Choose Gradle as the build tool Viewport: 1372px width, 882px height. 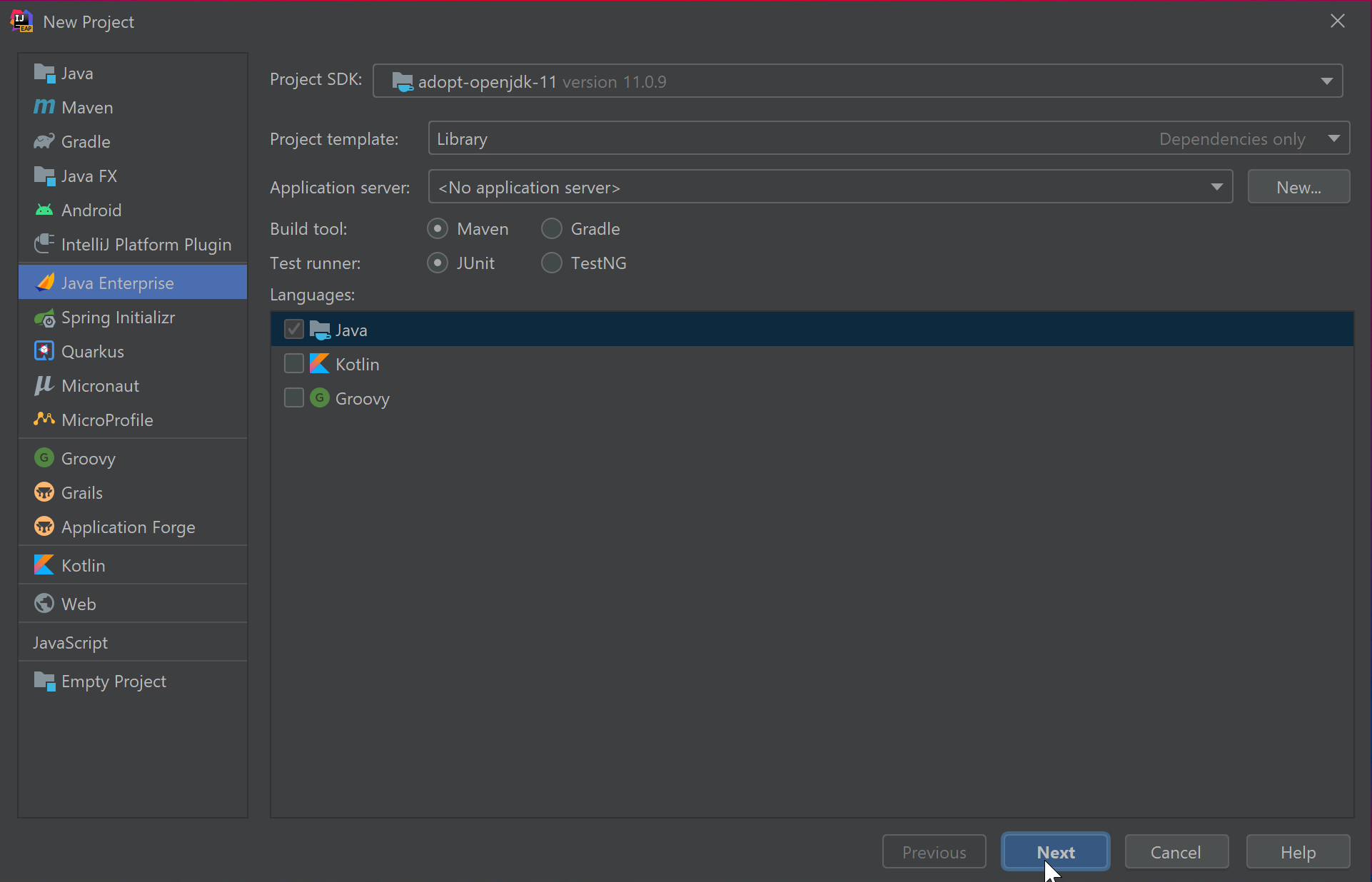pos(551,228)
